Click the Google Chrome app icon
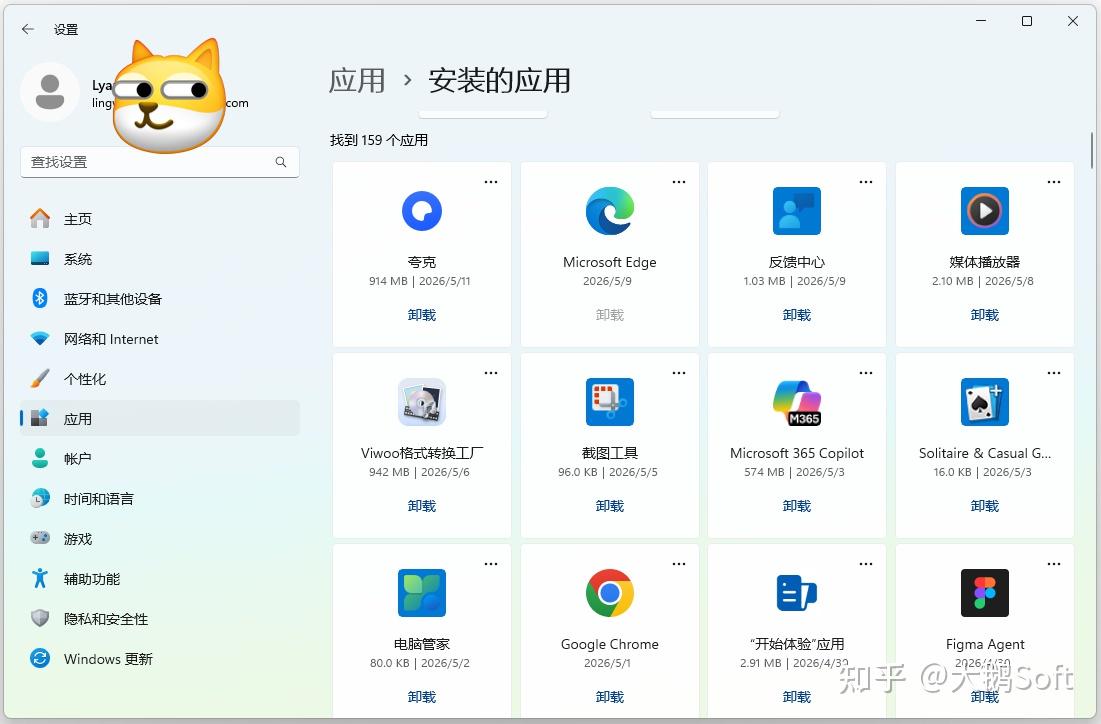Screen dimensions: 1101x724 (x=609, y=593)
